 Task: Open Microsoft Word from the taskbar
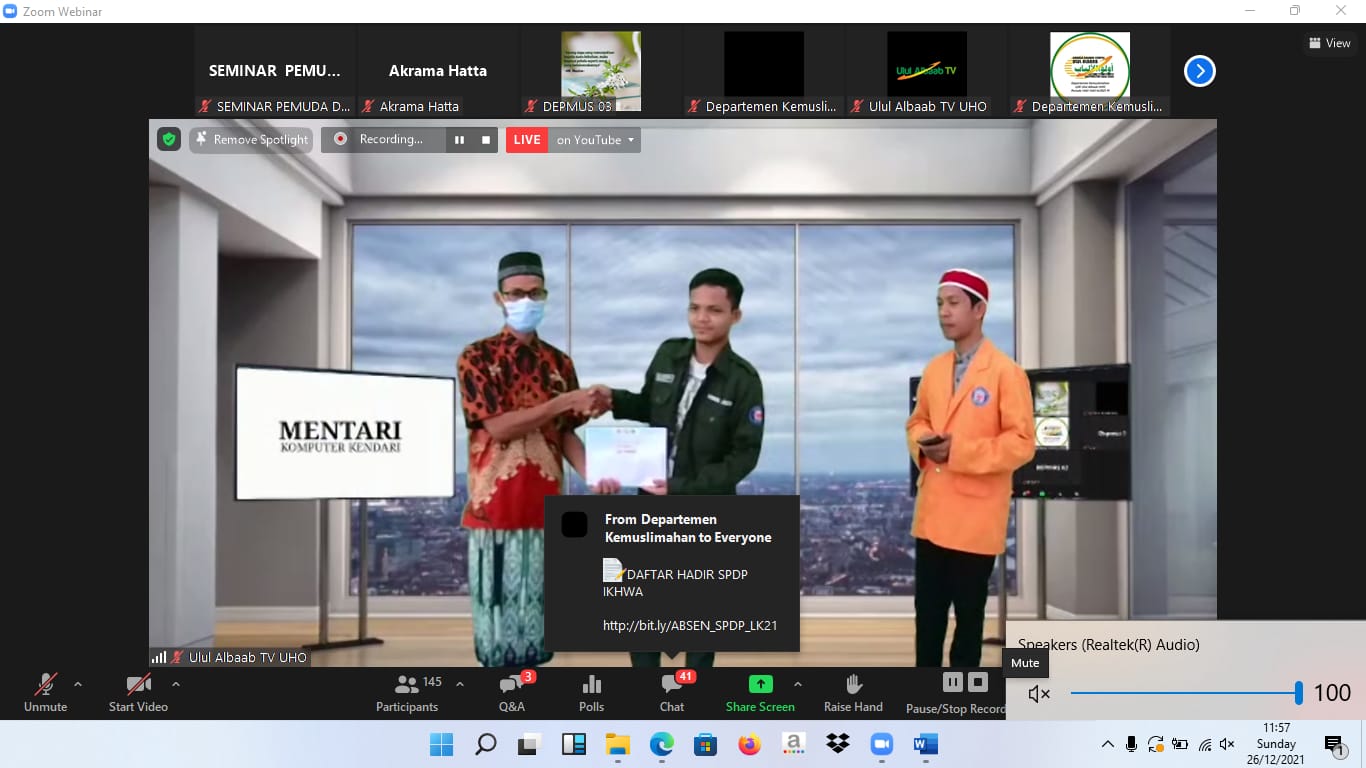pos(923,744)
